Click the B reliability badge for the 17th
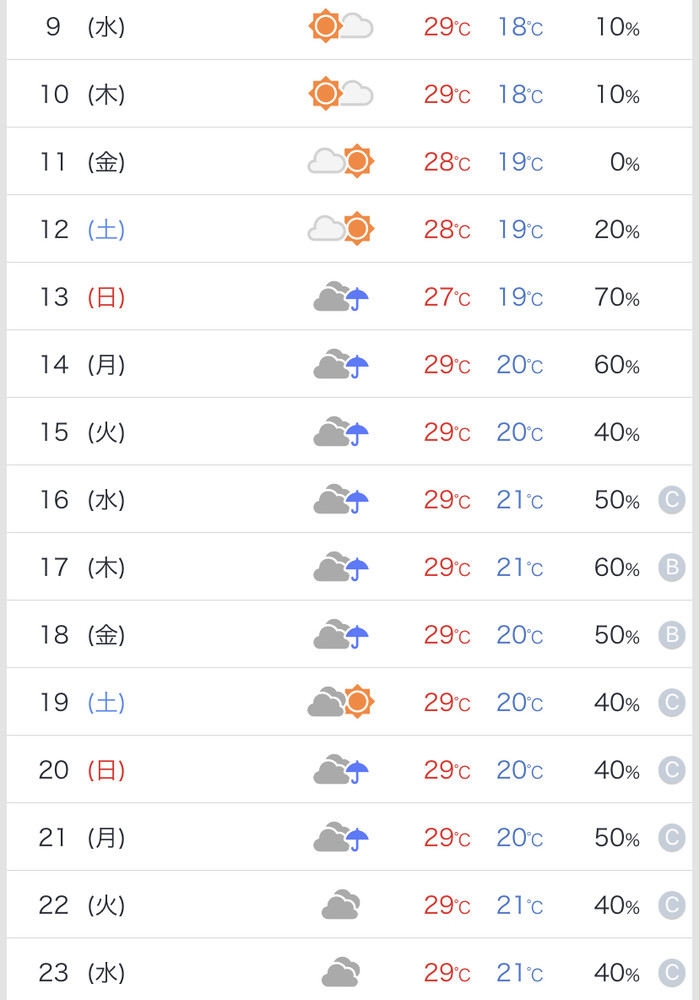 coord(672,567)
